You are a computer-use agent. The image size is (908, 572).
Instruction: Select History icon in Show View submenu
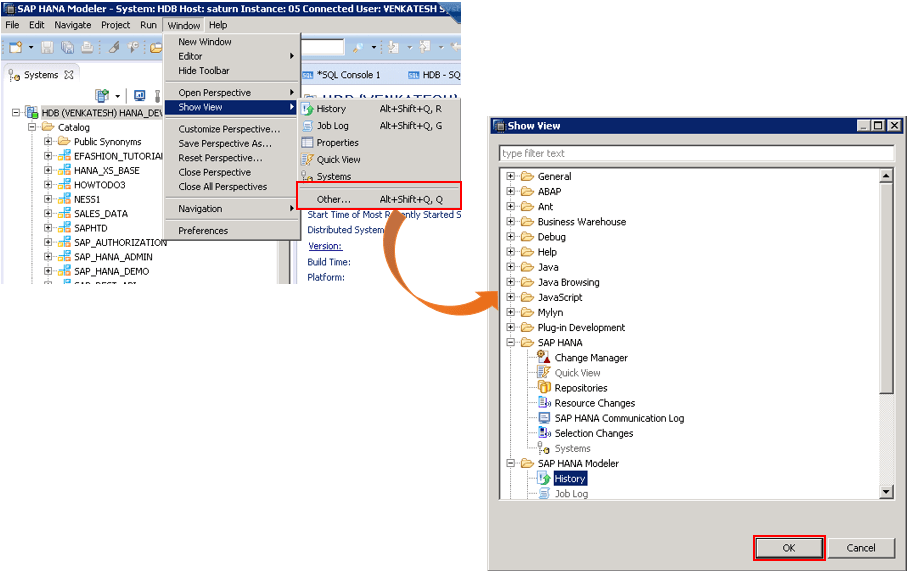coord(307,109)
